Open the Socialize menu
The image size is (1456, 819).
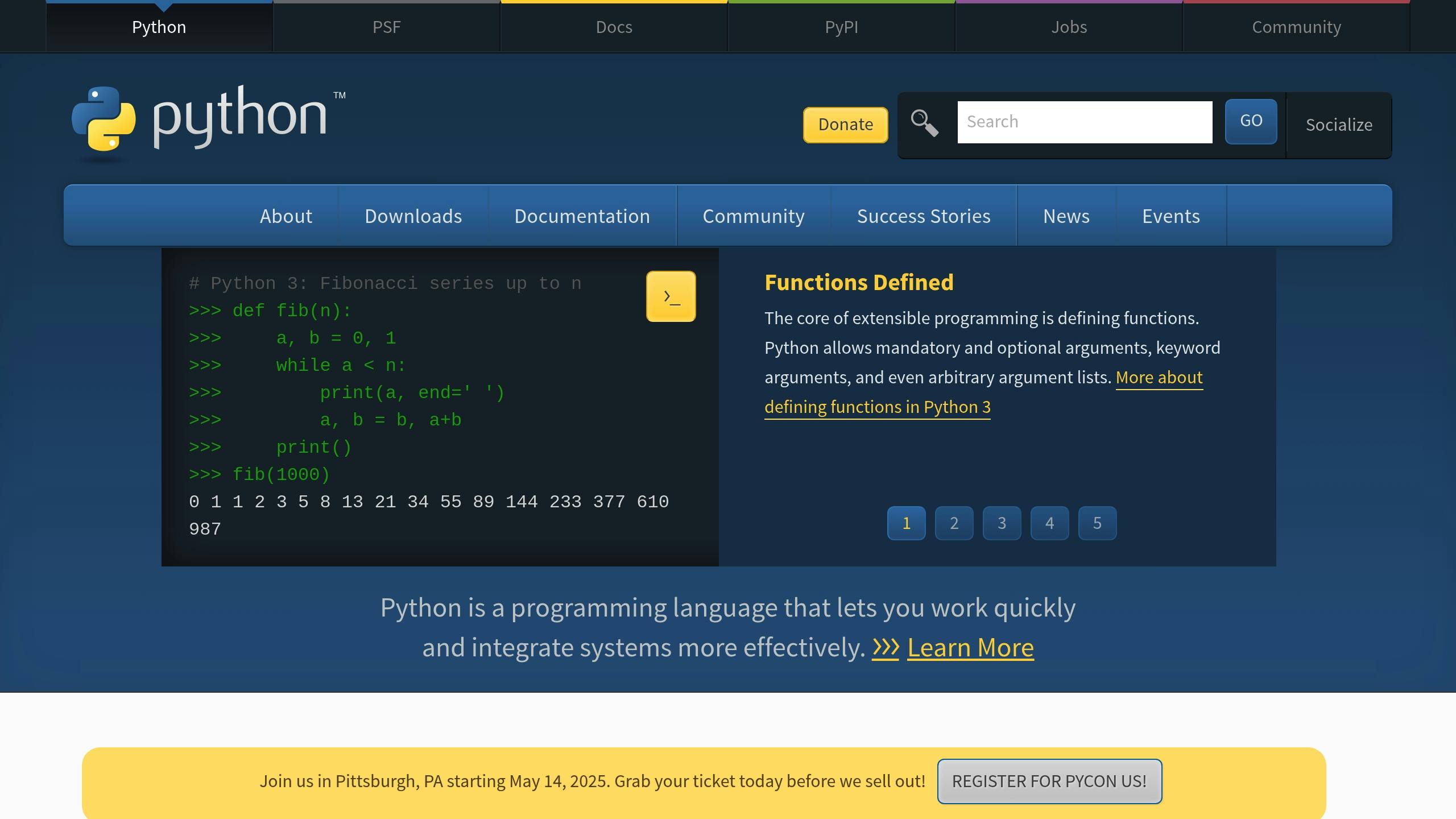[x=1338, y=125]
